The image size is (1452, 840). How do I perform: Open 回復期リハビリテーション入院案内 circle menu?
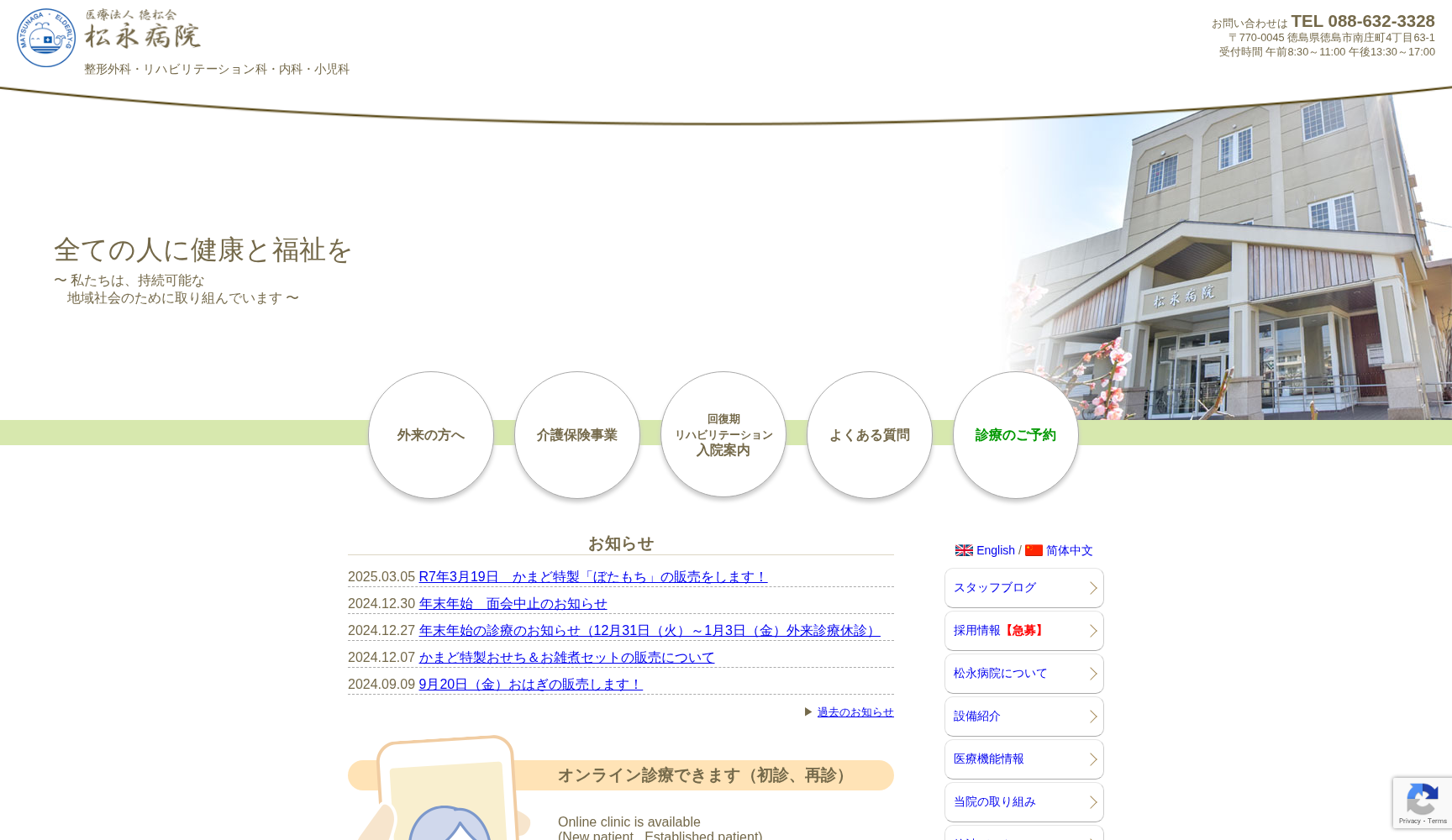click(x=723, y=435)
